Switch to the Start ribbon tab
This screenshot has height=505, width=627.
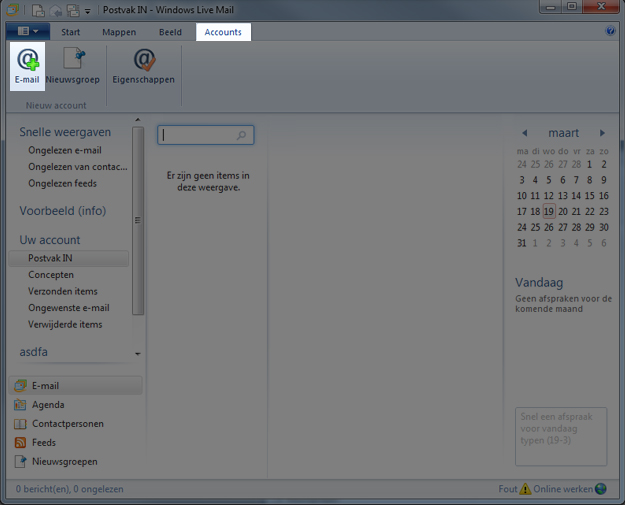pyautogui.click(x=70, y=32)
